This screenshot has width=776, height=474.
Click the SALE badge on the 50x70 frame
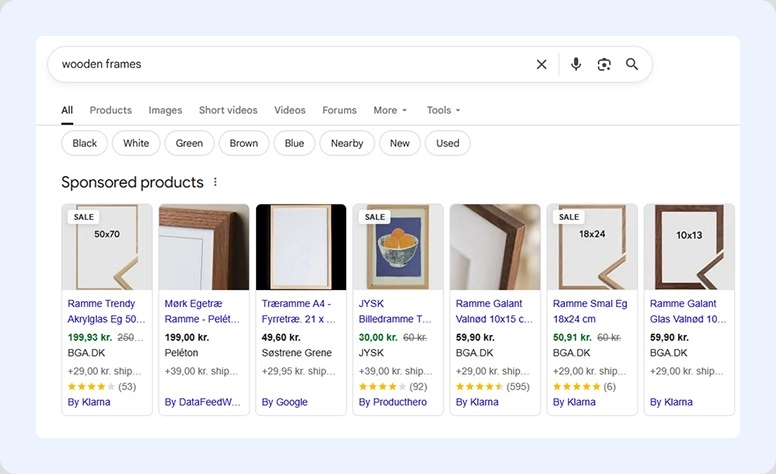(84, 217)
